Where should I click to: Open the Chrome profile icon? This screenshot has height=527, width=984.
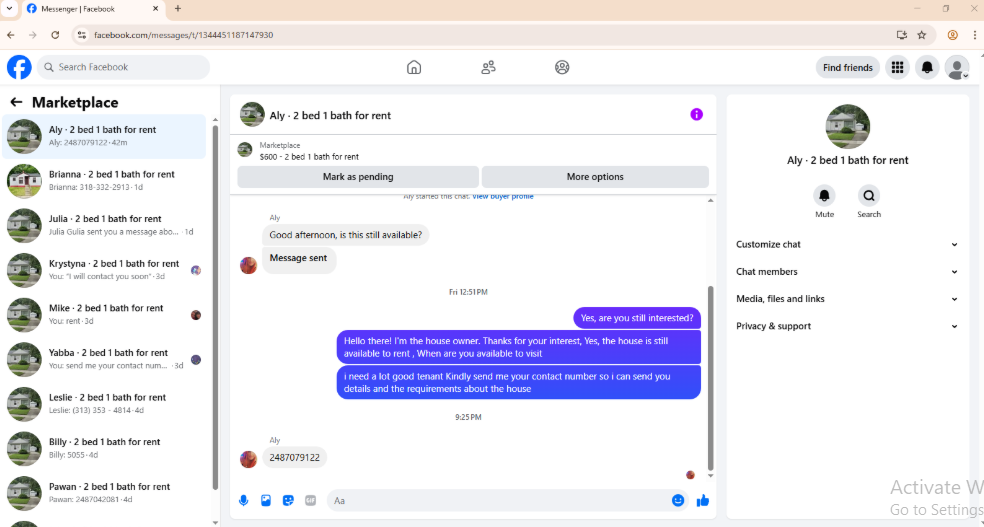click(x=953, y=35)
